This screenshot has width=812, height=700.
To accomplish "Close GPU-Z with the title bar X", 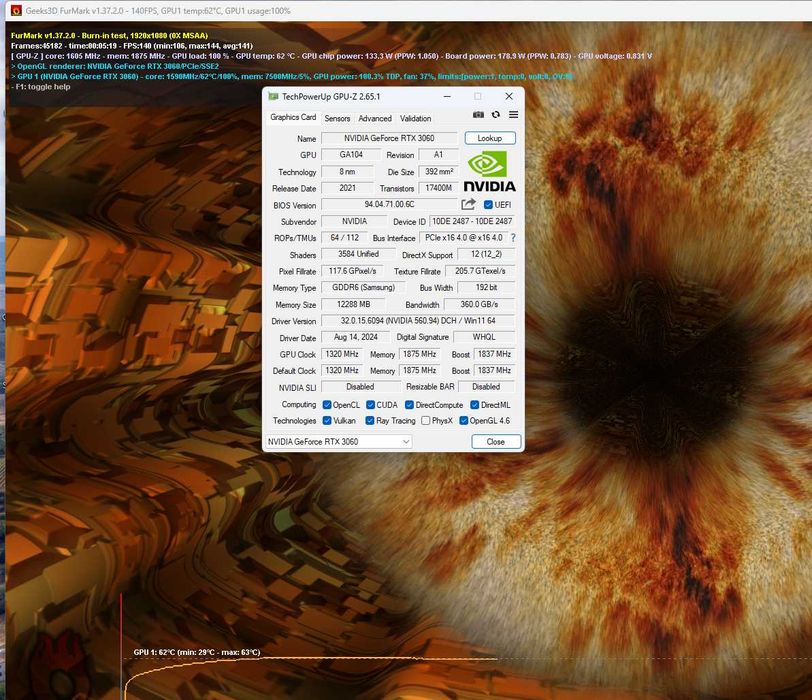I will point(509,96).
